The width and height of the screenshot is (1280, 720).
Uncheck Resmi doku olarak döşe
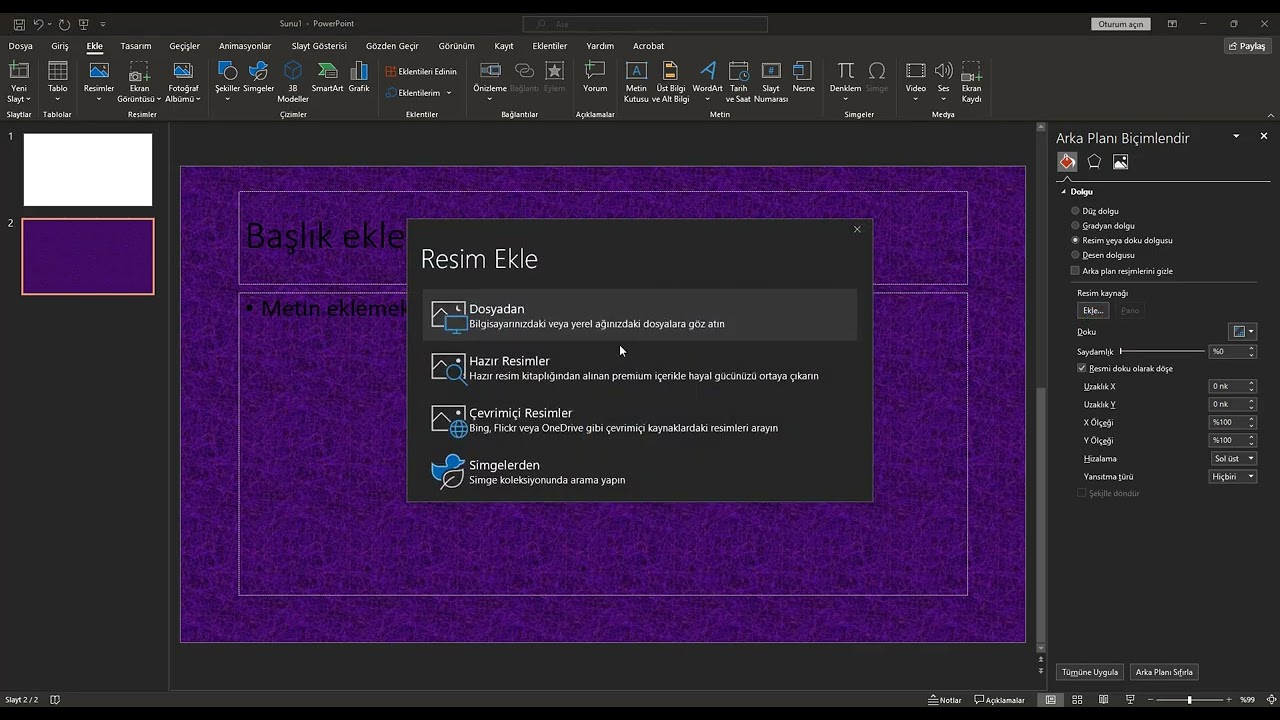[x=1082, y=368]
